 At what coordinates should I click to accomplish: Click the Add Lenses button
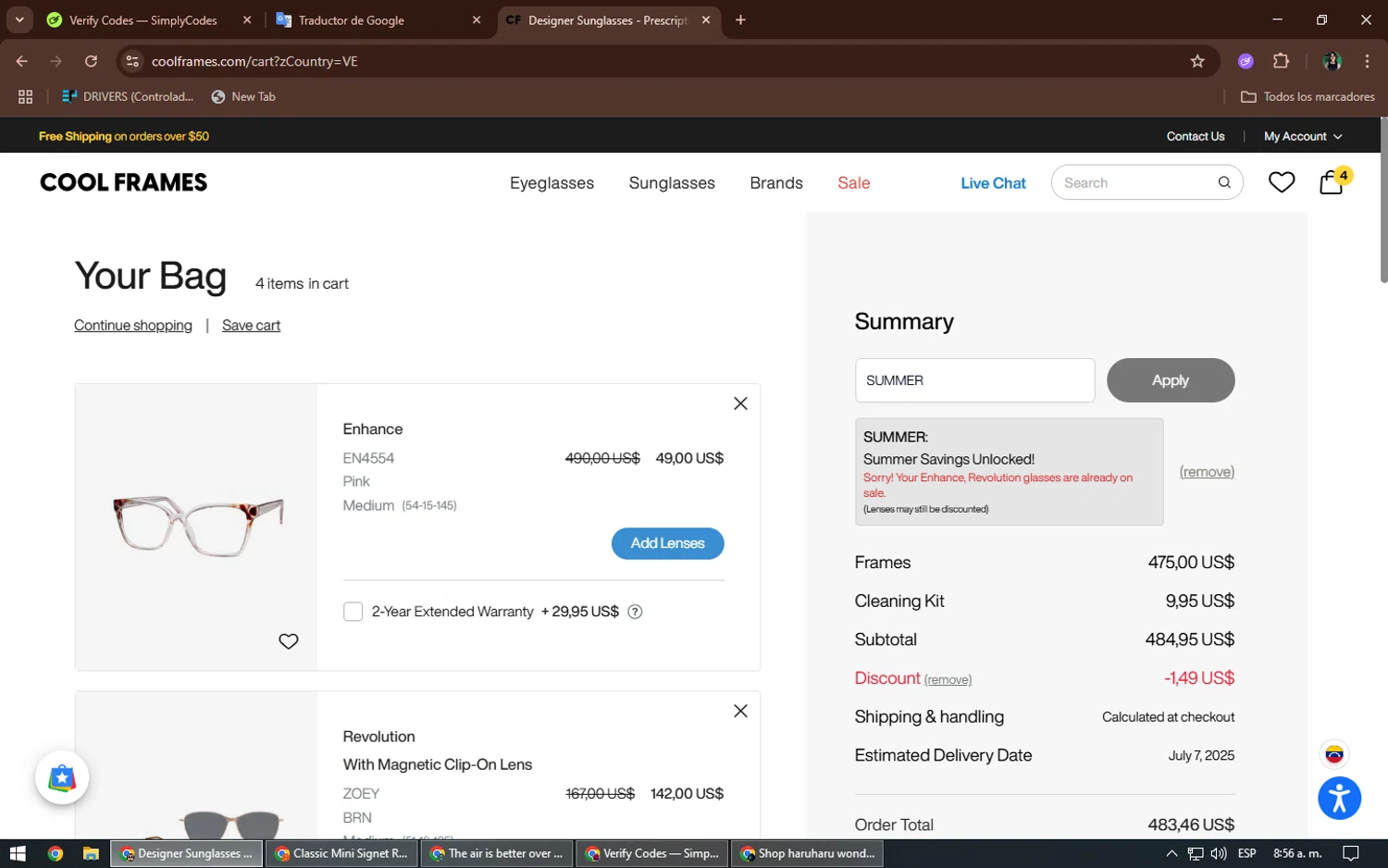pos(667,543)
